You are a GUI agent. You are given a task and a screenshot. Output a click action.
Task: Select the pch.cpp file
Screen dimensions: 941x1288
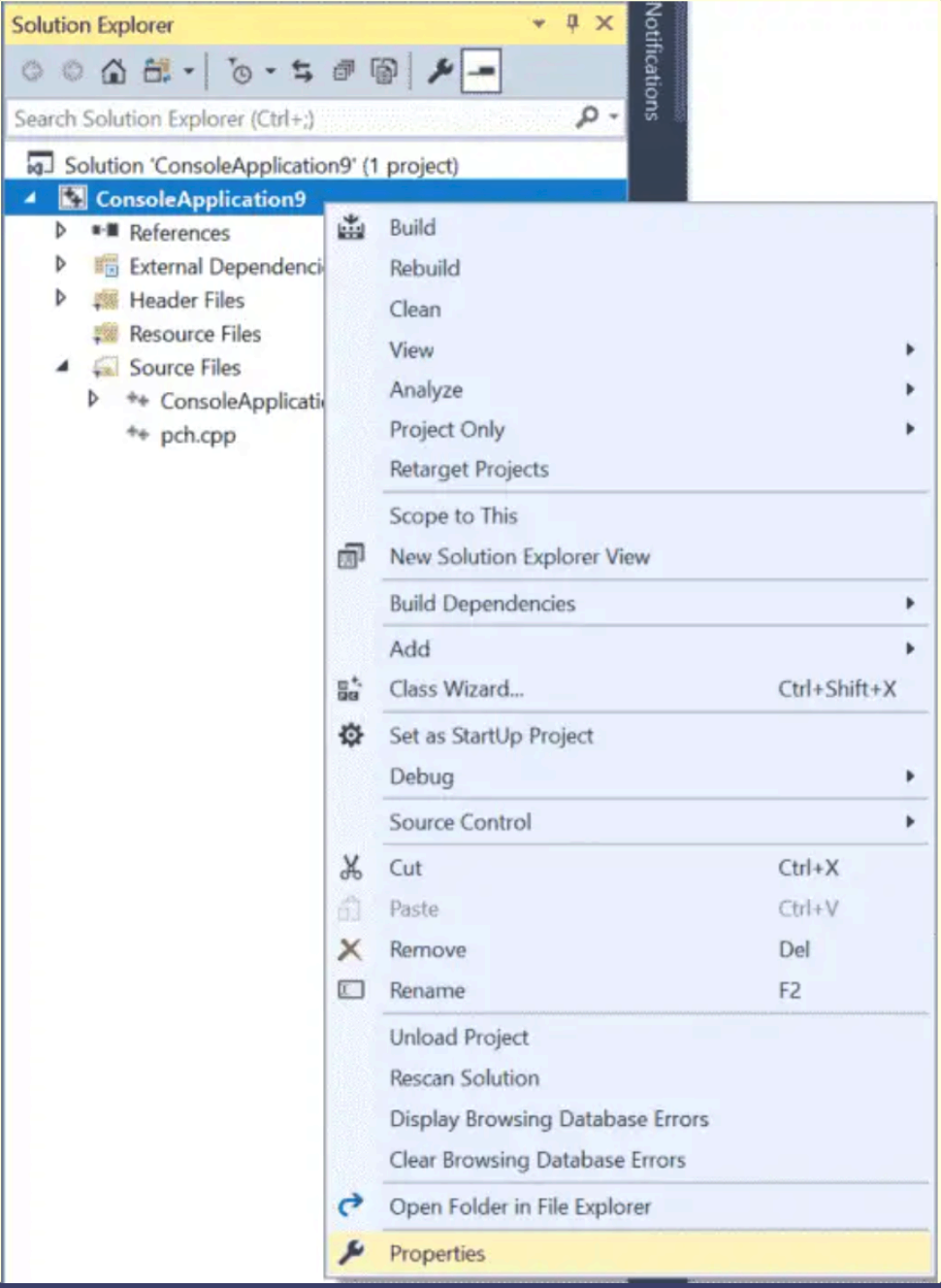pyautogui.click(x=197, y=435)
